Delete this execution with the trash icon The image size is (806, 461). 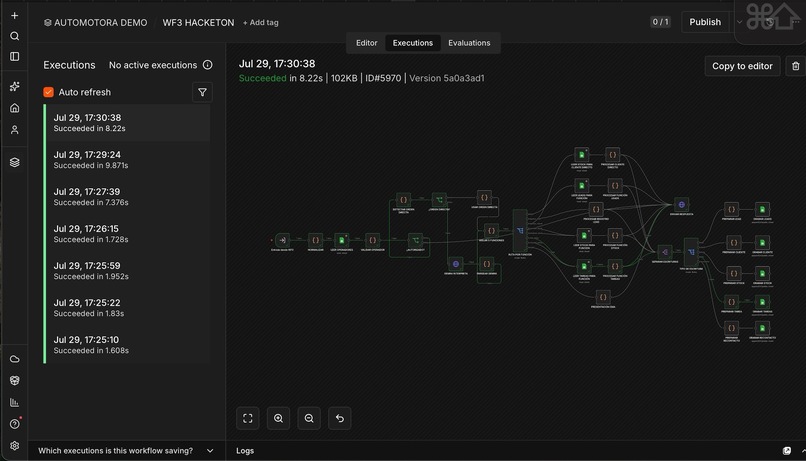[x=795, y=66]
